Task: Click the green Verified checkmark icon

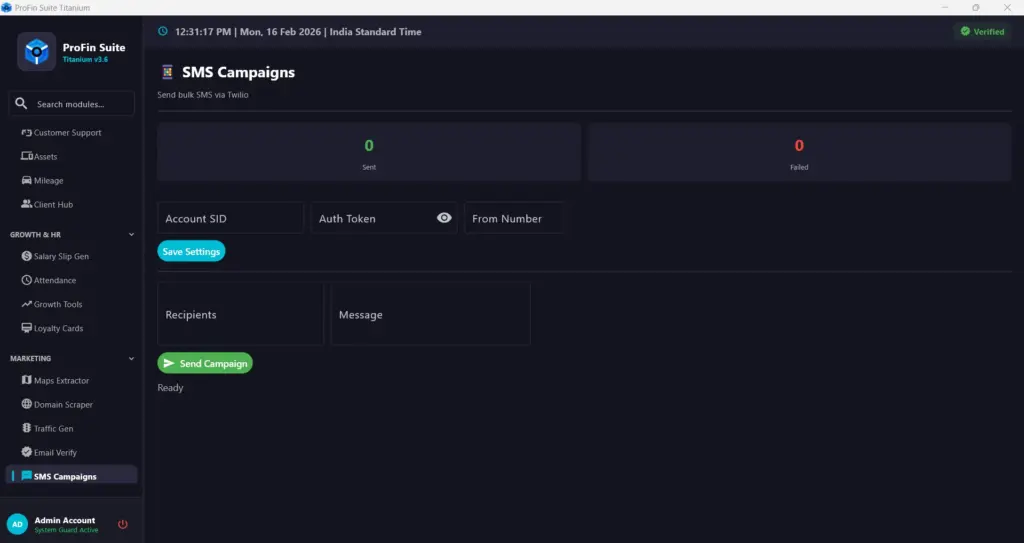Action: tap(965, 31)
